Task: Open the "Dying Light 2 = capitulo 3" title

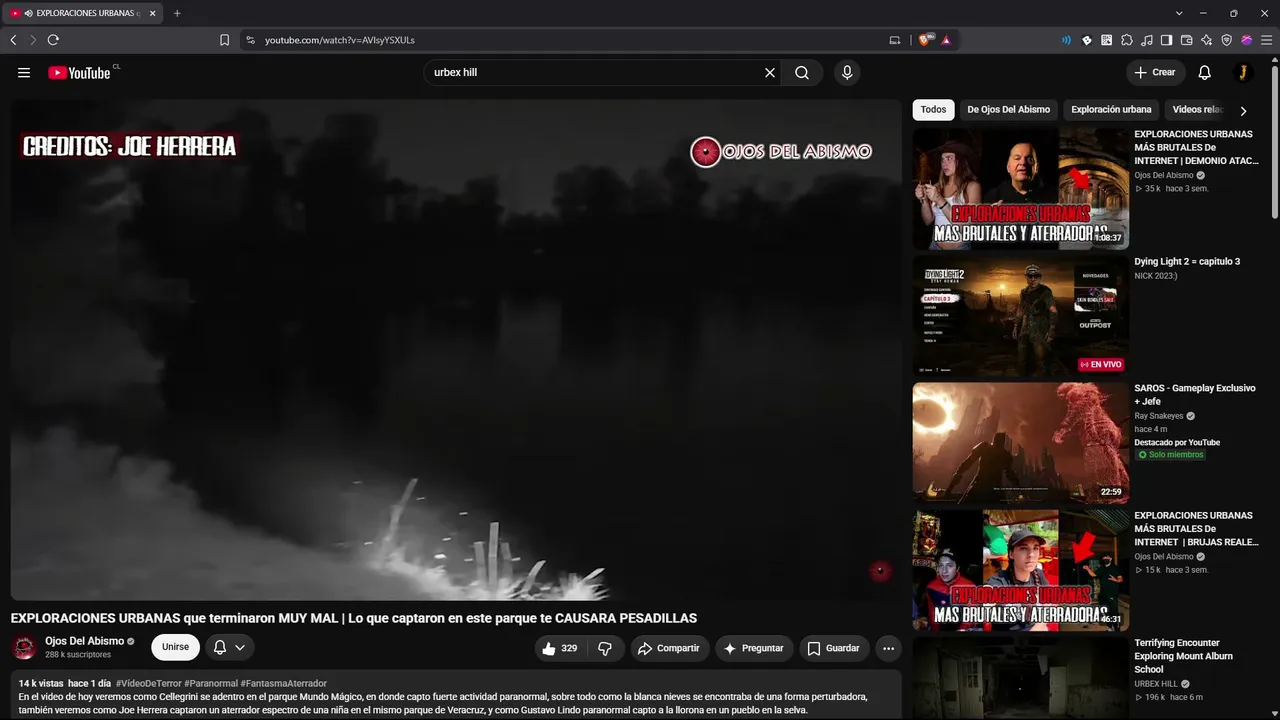Action: pyautogui.click(x=1187, y=262)
